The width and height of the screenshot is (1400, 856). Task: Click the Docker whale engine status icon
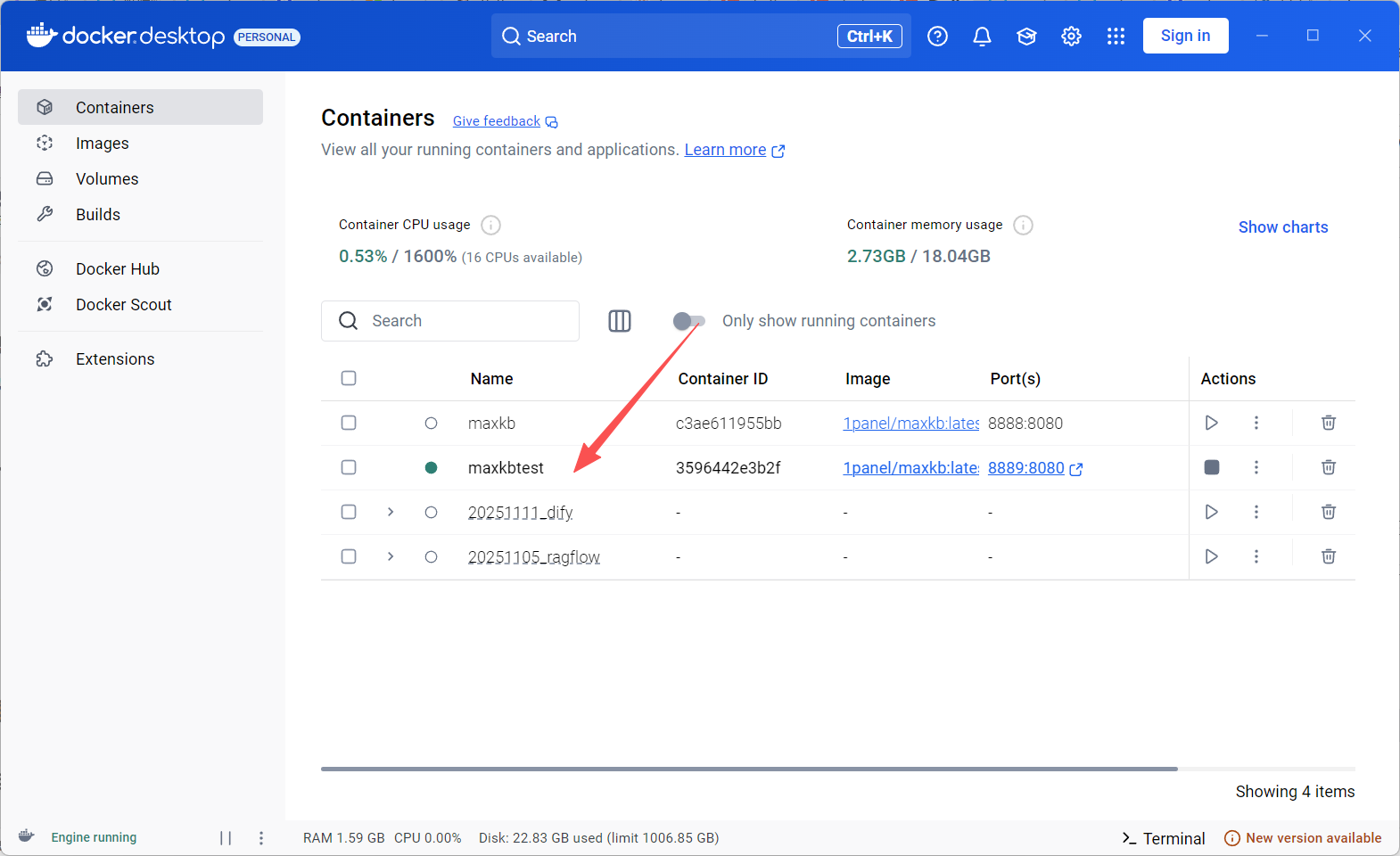(26, 836)
